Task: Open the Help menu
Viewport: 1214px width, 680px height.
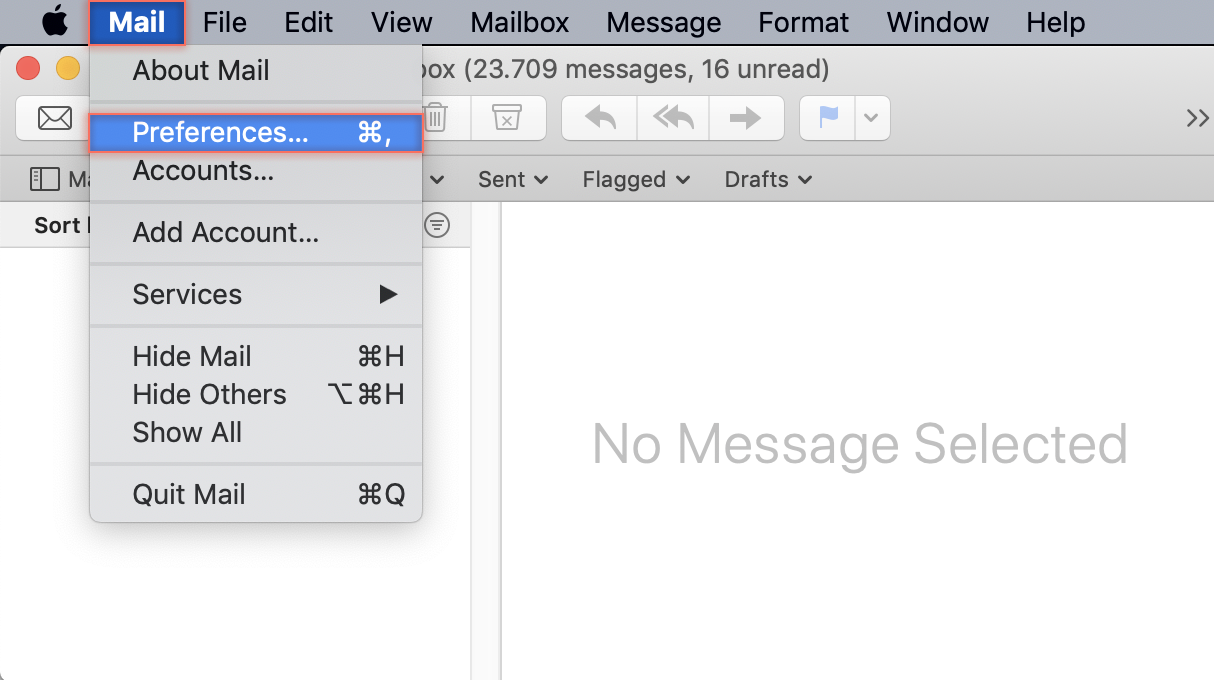Action: (x=1055, y=22)
